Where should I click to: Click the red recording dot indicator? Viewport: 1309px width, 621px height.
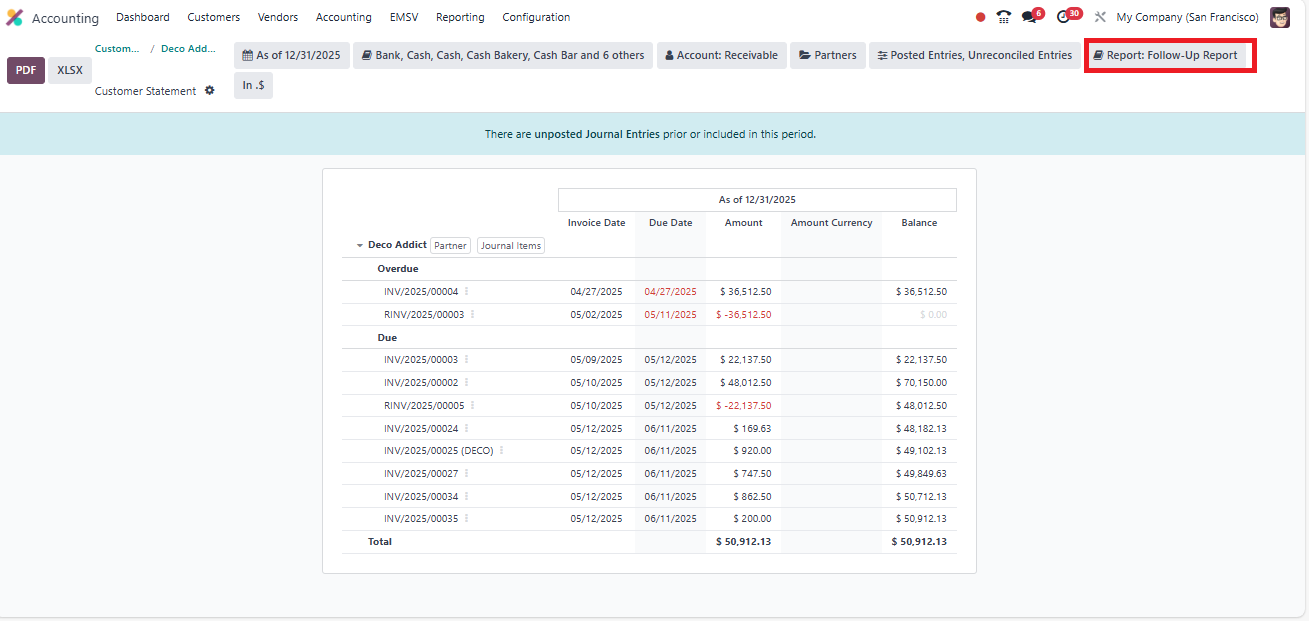tap(980, 17)
